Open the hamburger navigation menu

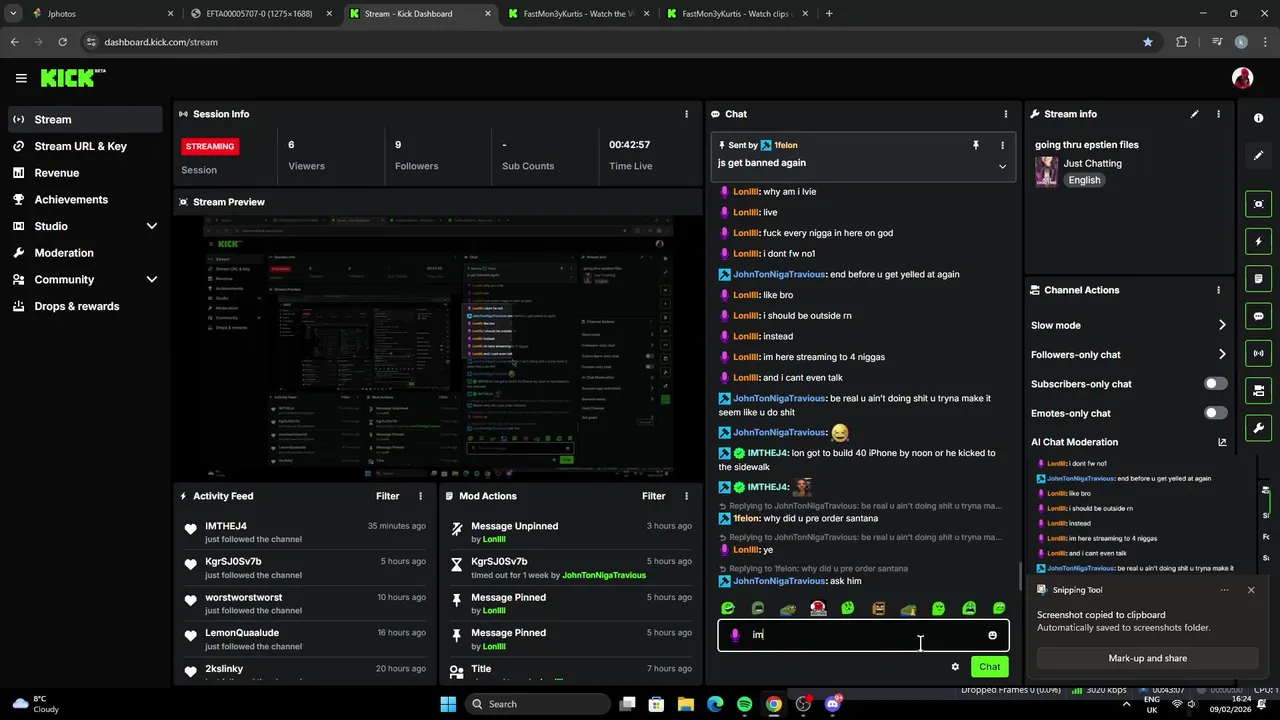coord(21,78)
